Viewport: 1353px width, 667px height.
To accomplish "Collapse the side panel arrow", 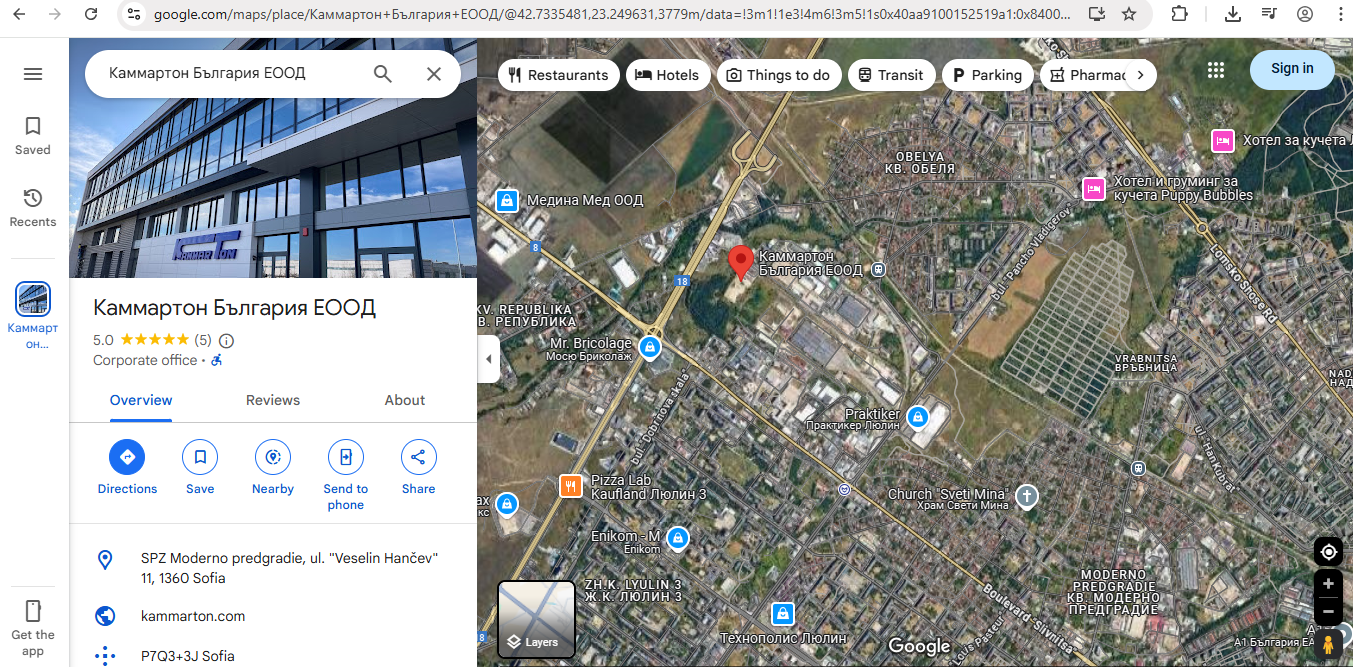I will (x=488, y=359).
